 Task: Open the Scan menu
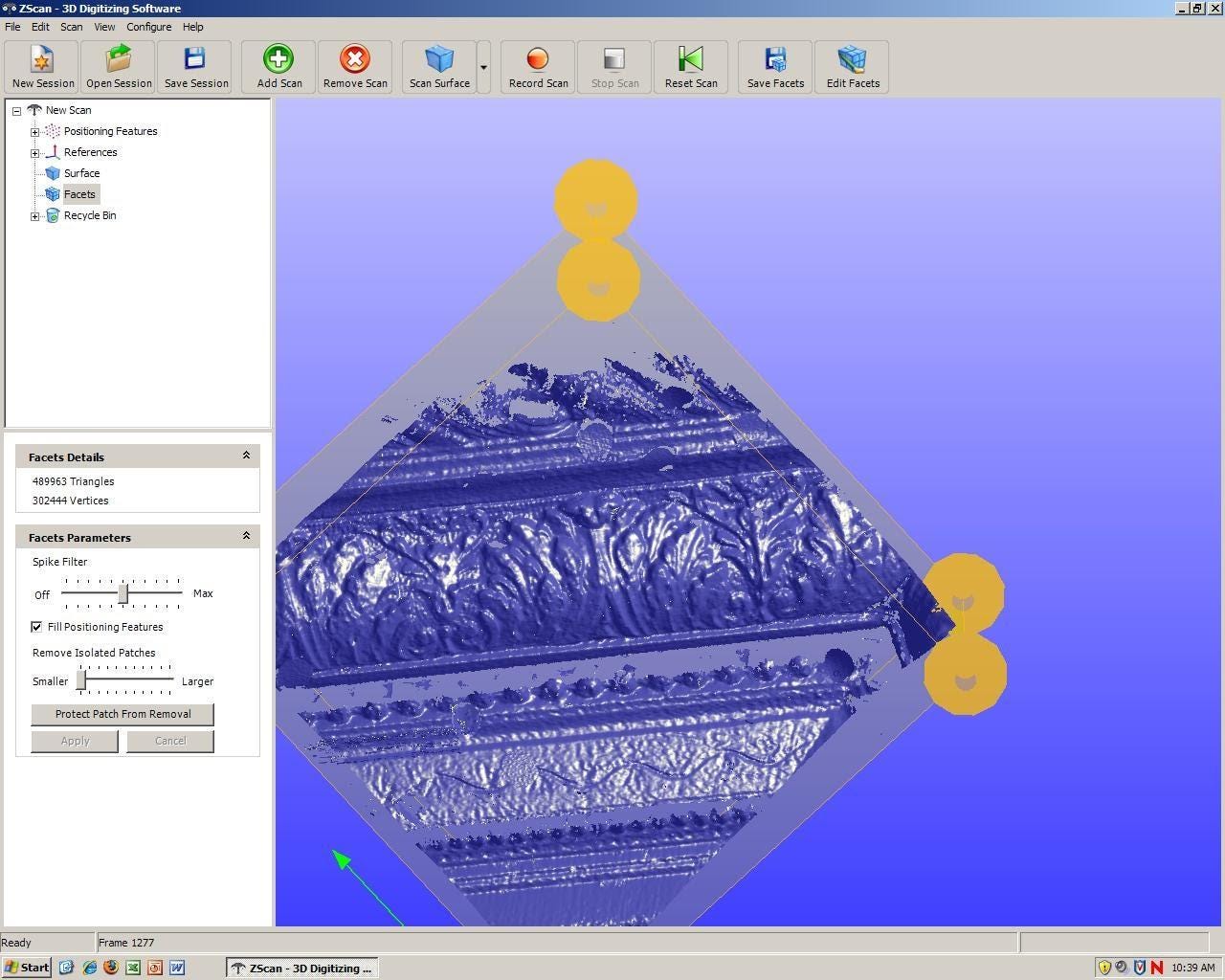tap(71, 27)
